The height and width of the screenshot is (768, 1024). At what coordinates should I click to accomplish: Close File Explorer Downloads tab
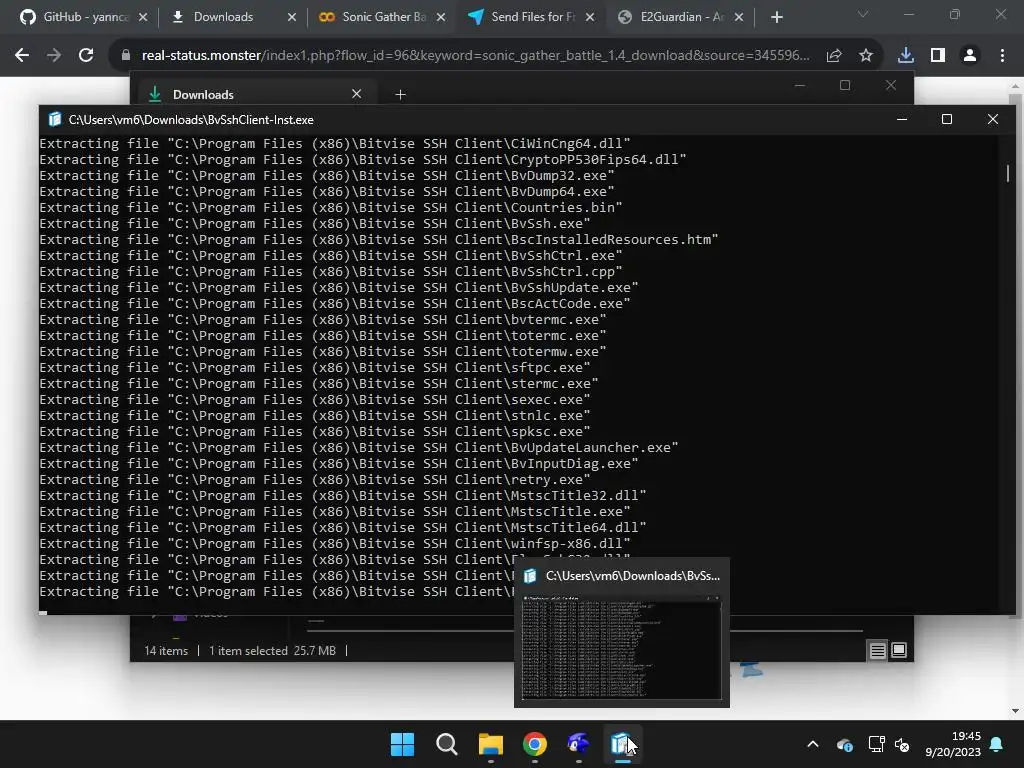pos(357,94)
